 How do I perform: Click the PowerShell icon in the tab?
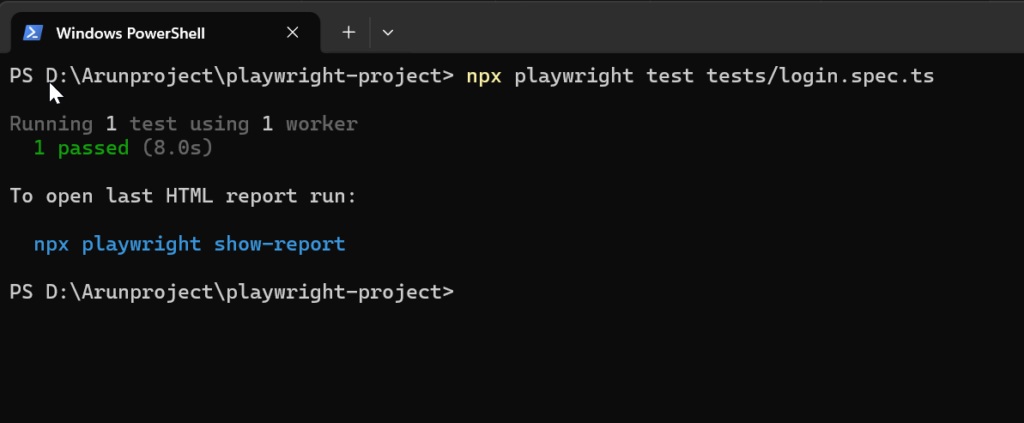[33, 32]
